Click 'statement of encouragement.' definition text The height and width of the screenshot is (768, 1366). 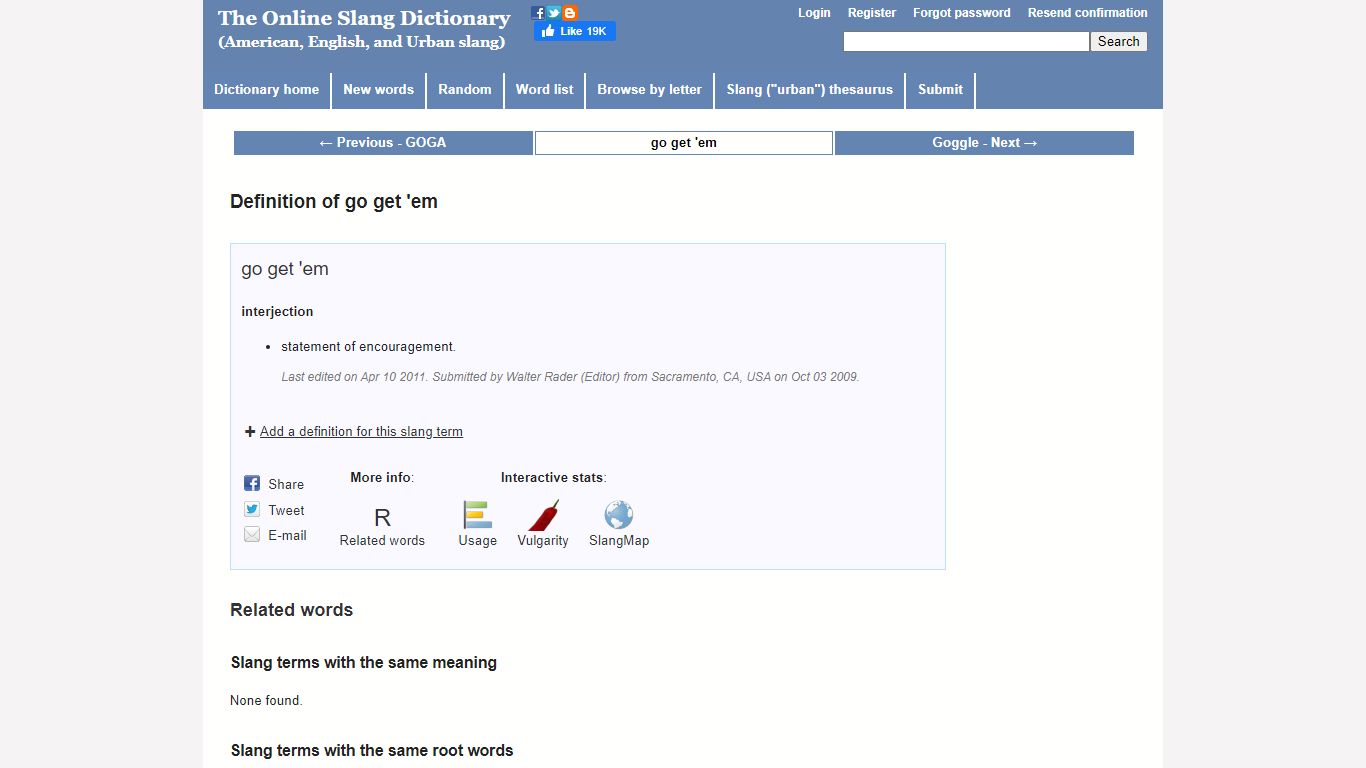368,347
